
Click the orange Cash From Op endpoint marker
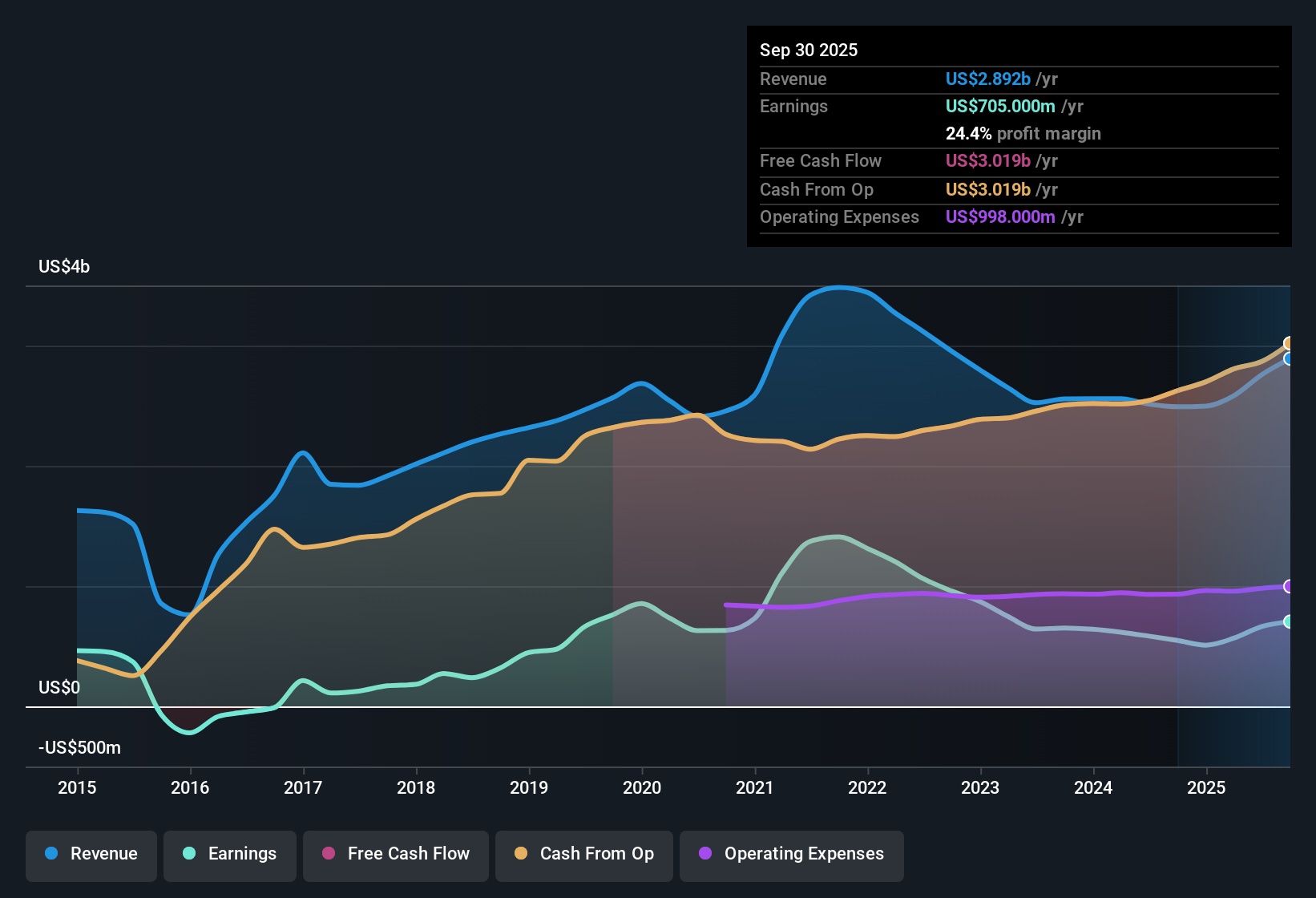[1288, 342]
